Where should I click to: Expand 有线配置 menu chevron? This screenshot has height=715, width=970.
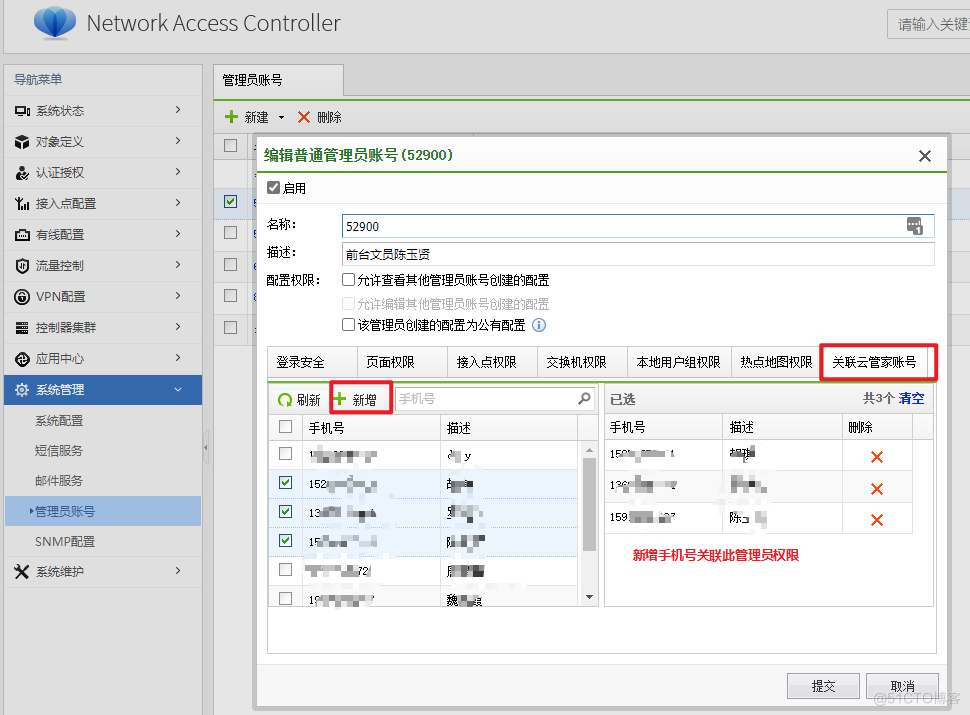pyautogui.click(x=178, y=234)
